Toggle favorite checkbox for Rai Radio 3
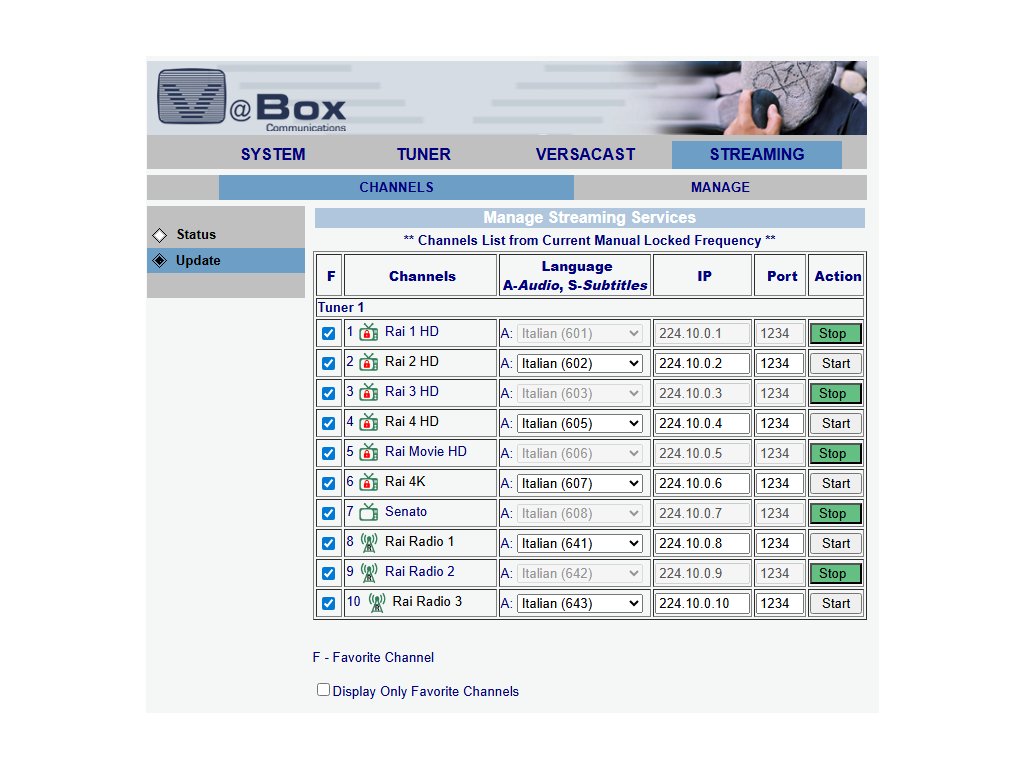1024x768 pixels. (328, 604)
